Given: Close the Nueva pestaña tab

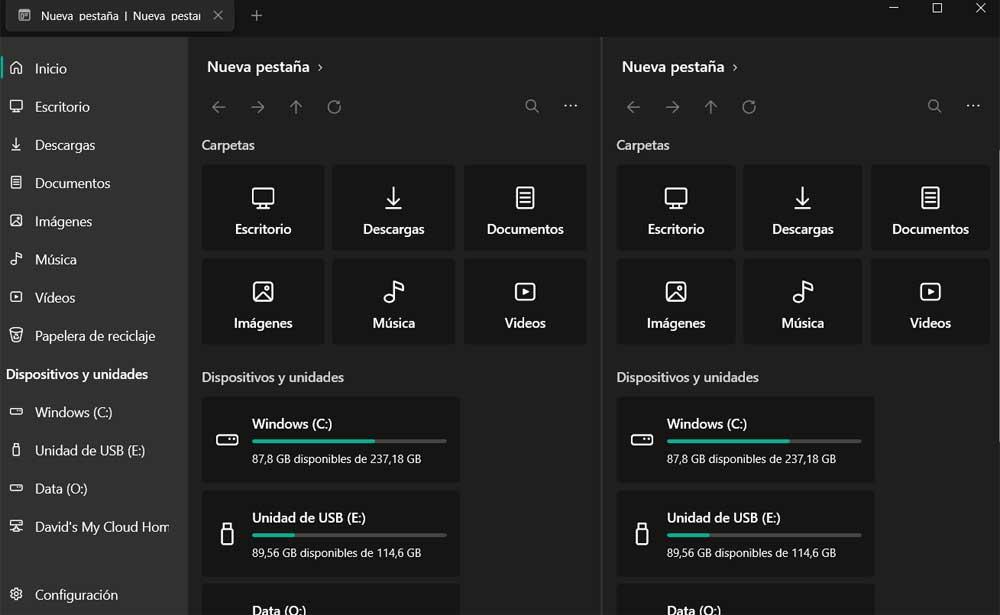Looking at the screenshot, I should click(218, 15).
